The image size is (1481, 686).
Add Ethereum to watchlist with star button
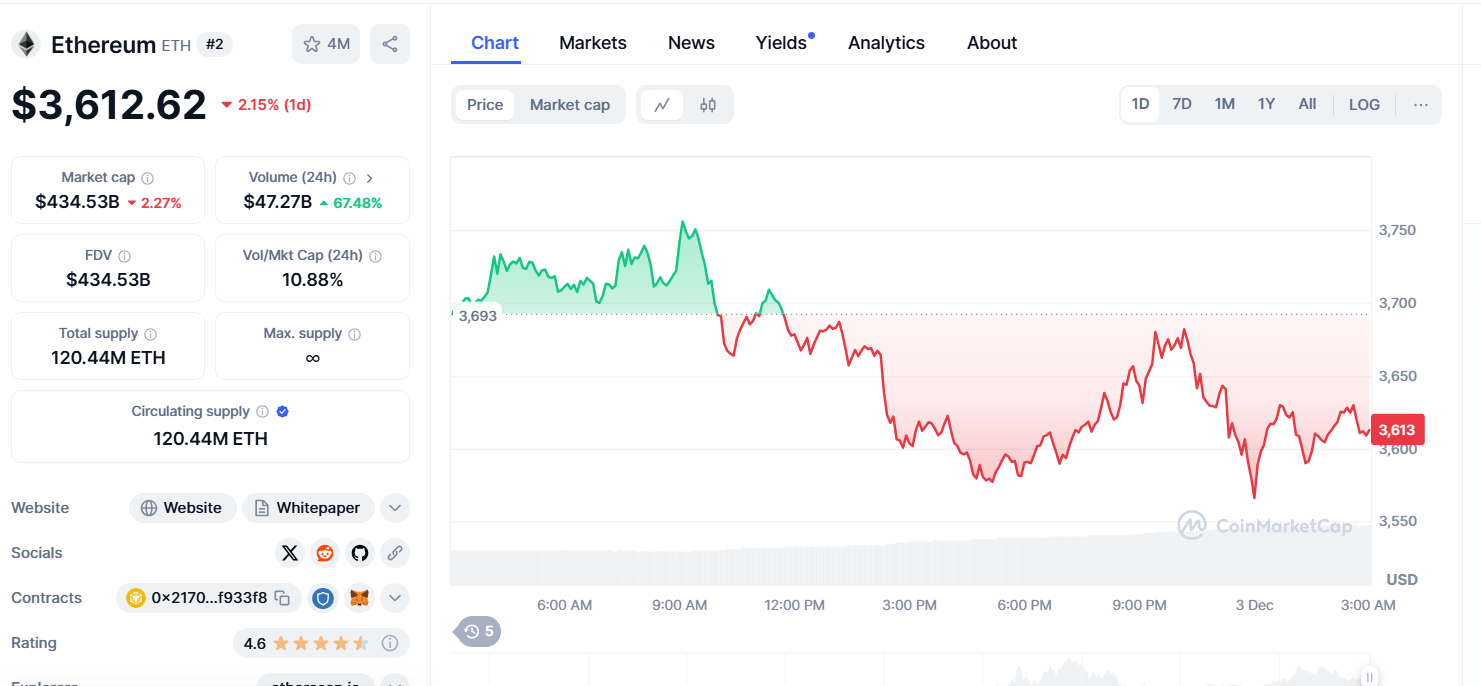[x=326, y=44]
